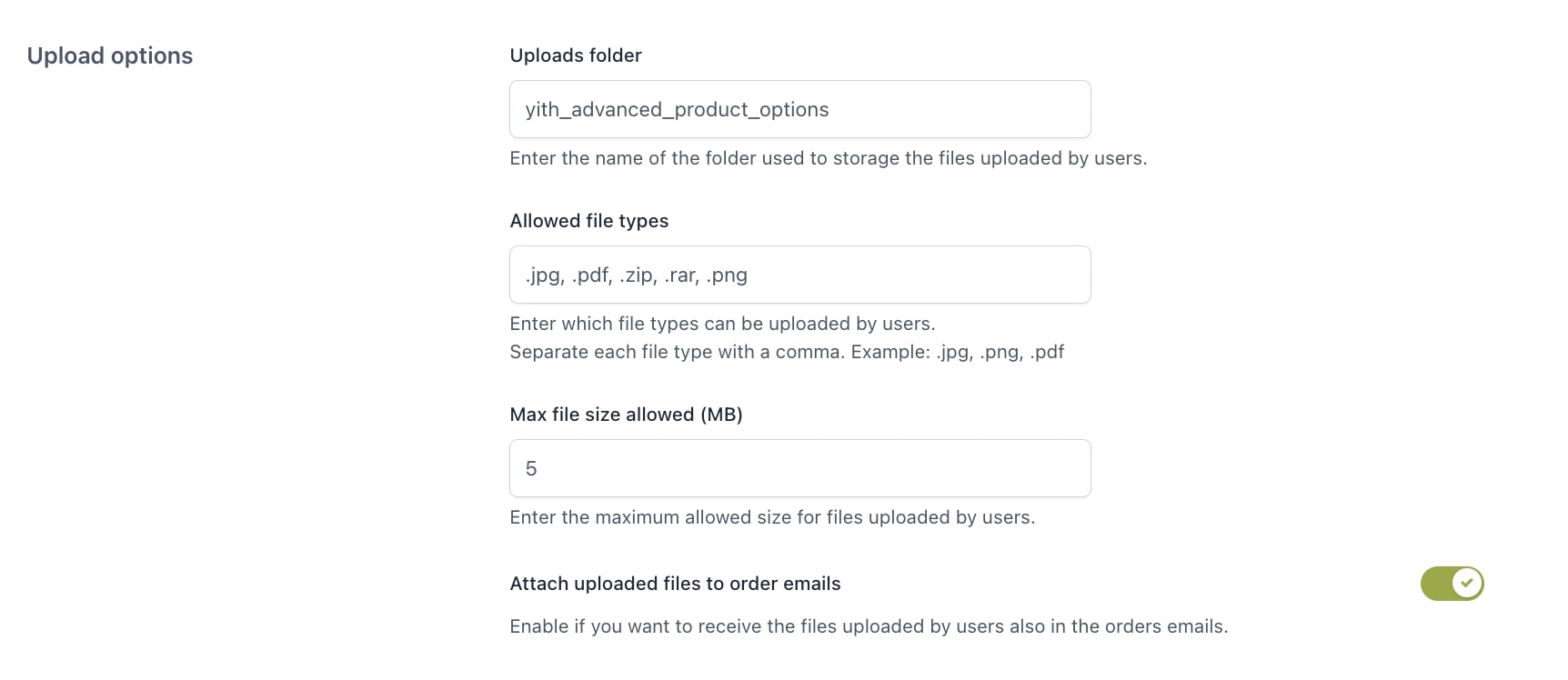Click the 'Enter which file types' description line
This screenshot has height=680, width=1568.
pyautogui.click(x=722, y=324)
